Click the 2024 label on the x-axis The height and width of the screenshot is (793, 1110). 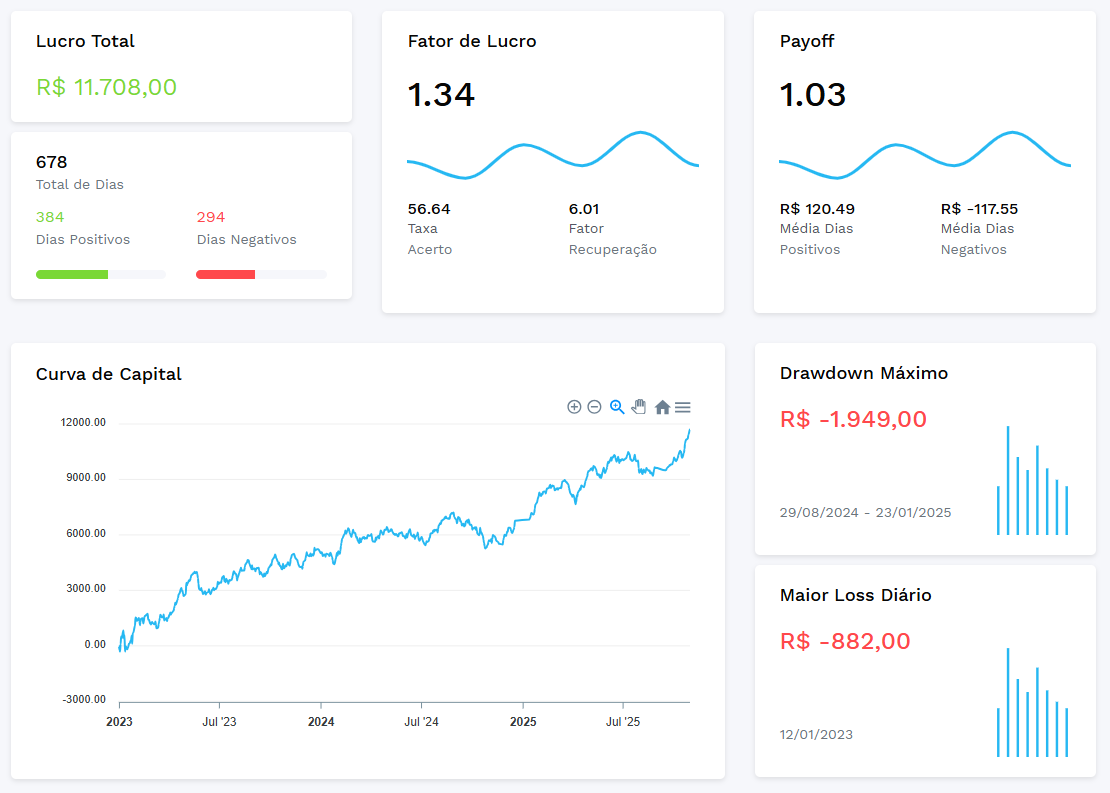(321, 721)
